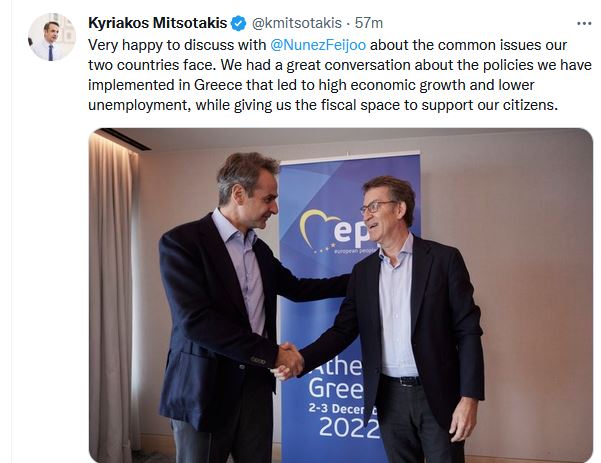Click the year 2022 on the blue banner
Viewport: 601px width, 463px height.
click(349, 428)
